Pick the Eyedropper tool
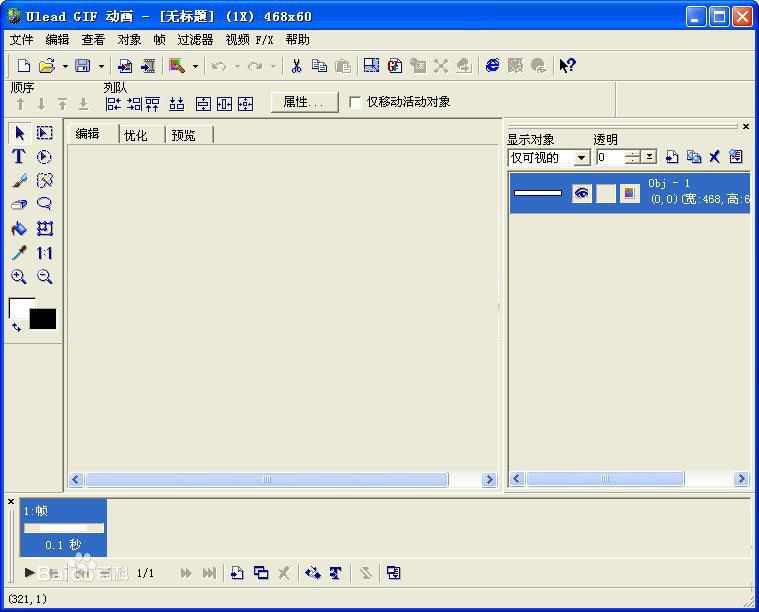 click(x=19, y=252)
